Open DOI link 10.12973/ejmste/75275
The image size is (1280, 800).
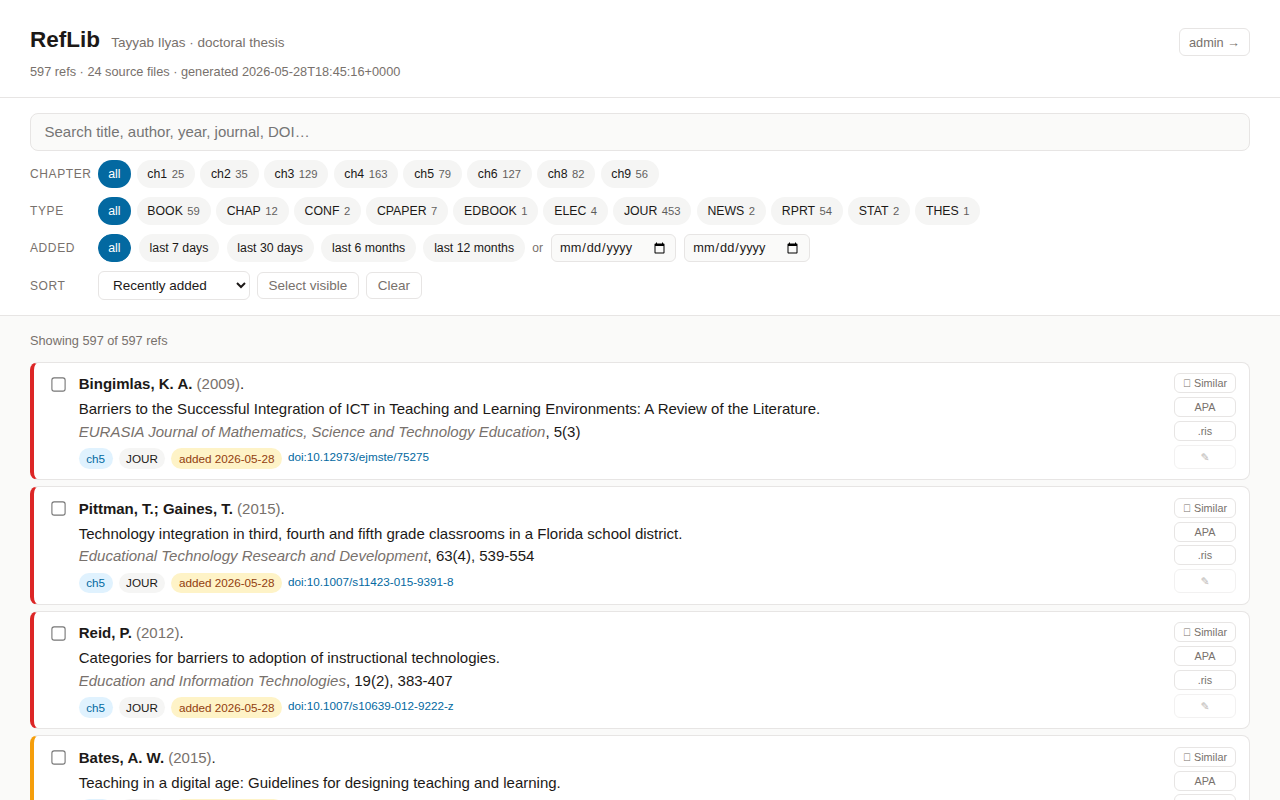(358, 457)
